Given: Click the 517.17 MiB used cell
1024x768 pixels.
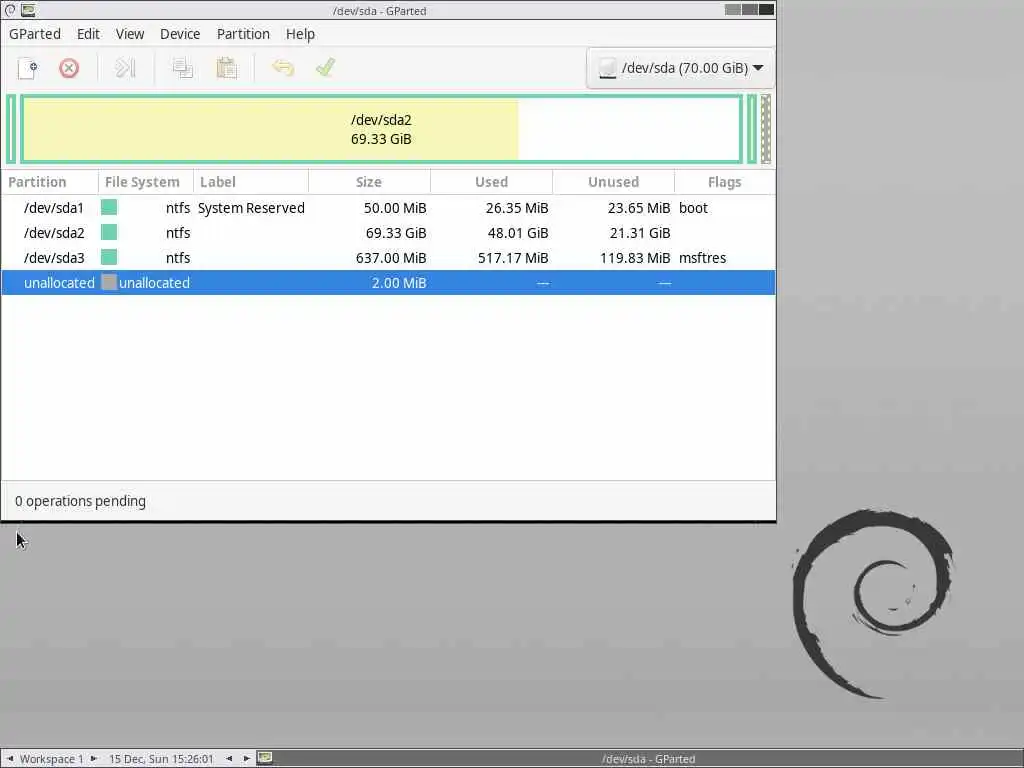Looking at the screenshot, I should click(x=513, y=258).
